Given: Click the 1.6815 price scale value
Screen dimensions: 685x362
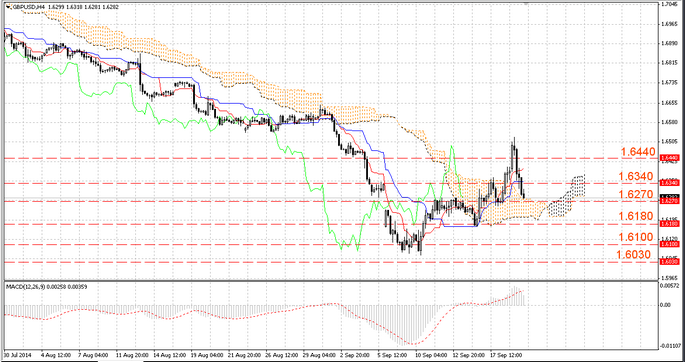Looking at the screenshot, I should 669,63.
